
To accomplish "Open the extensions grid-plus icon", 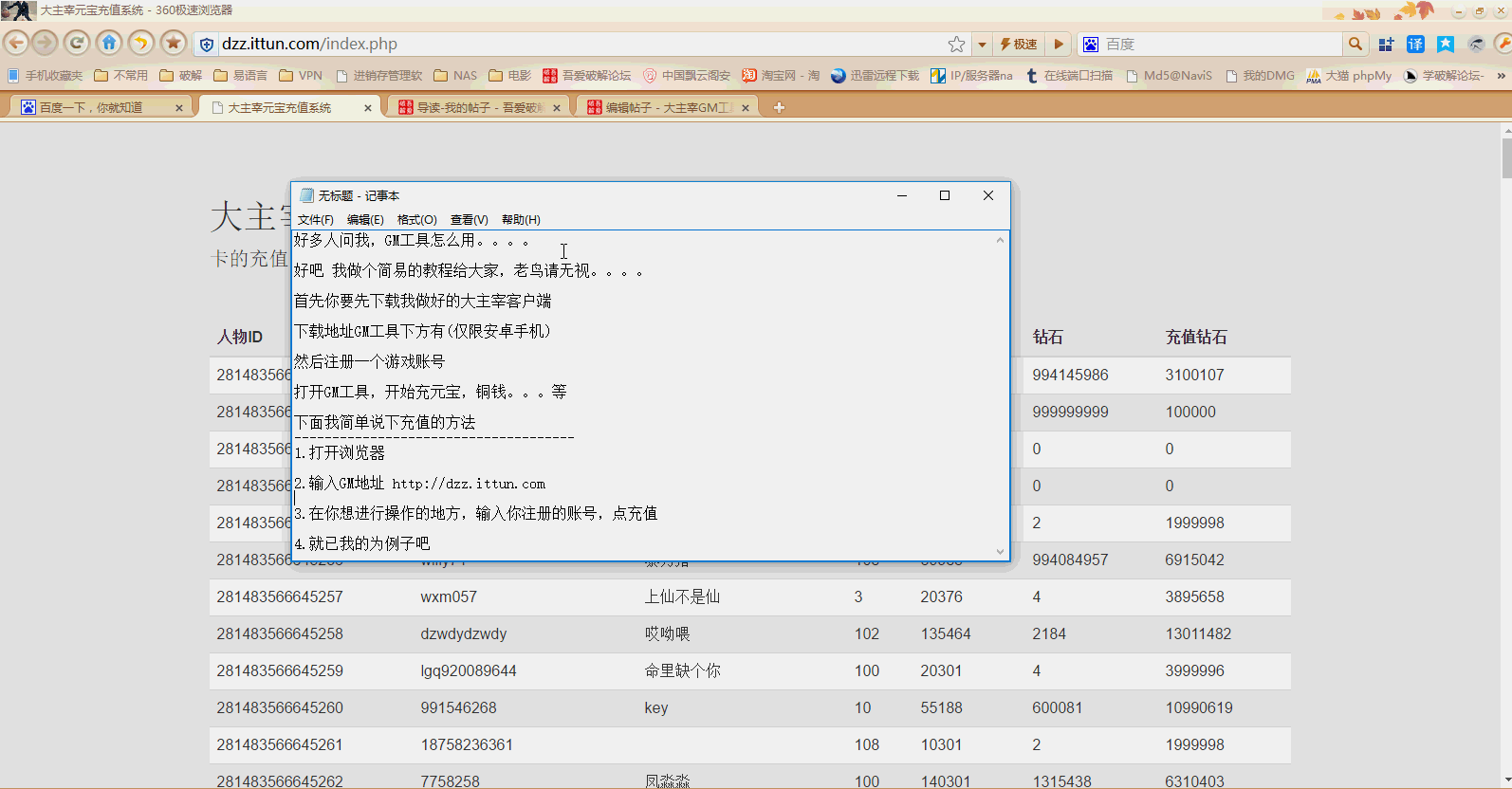I will click(x=1386, y=45).
